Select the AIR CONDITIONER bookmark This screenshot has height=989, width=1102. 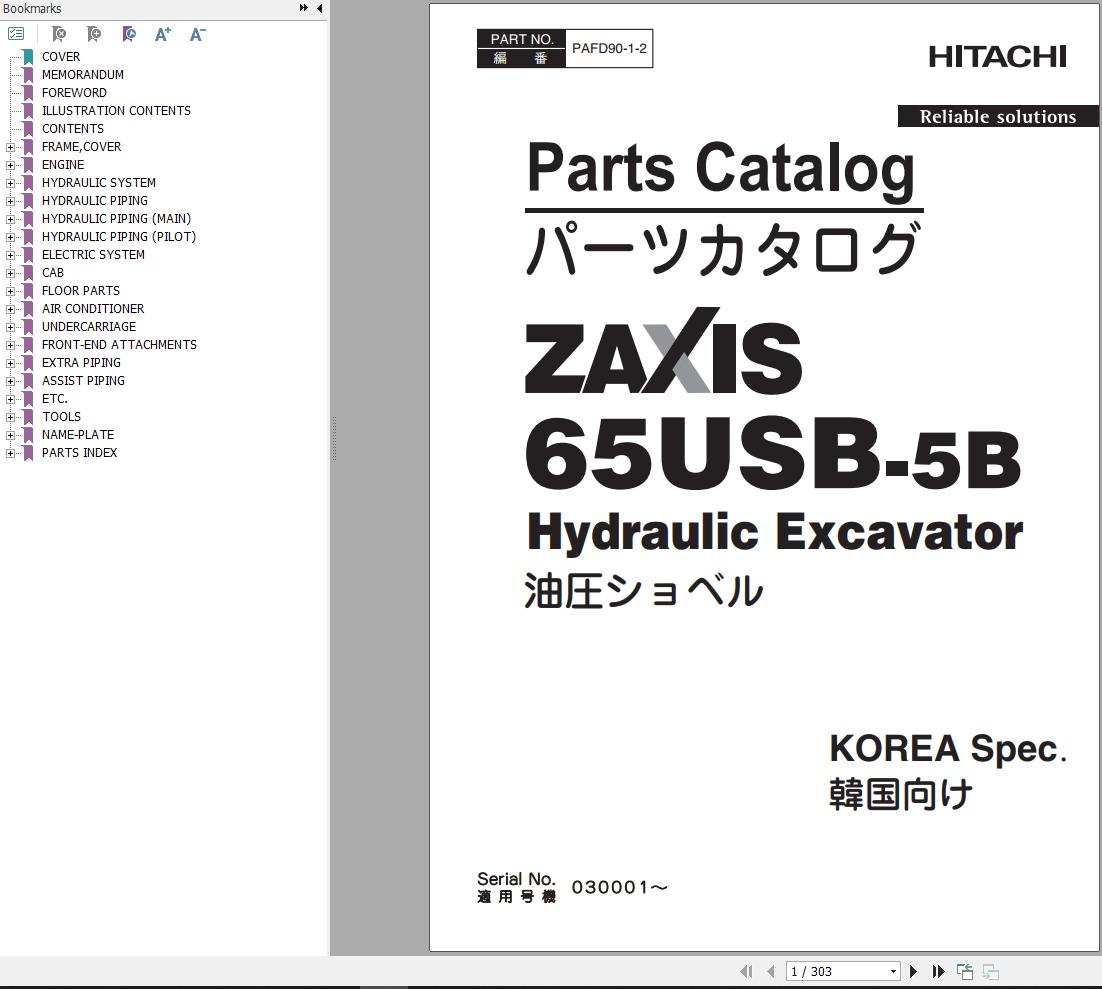(93, 309)
